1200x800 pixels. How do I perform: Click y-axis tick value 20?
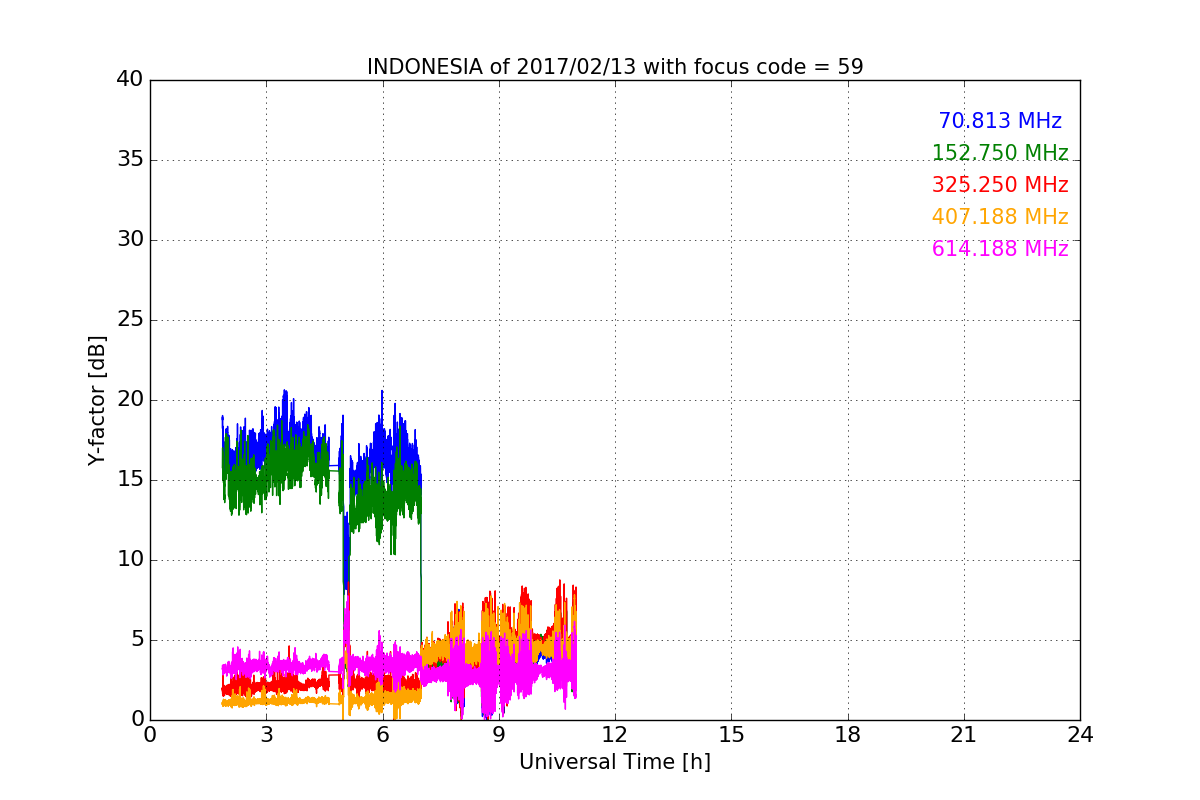pyautogui.click(x=129, y=400)
